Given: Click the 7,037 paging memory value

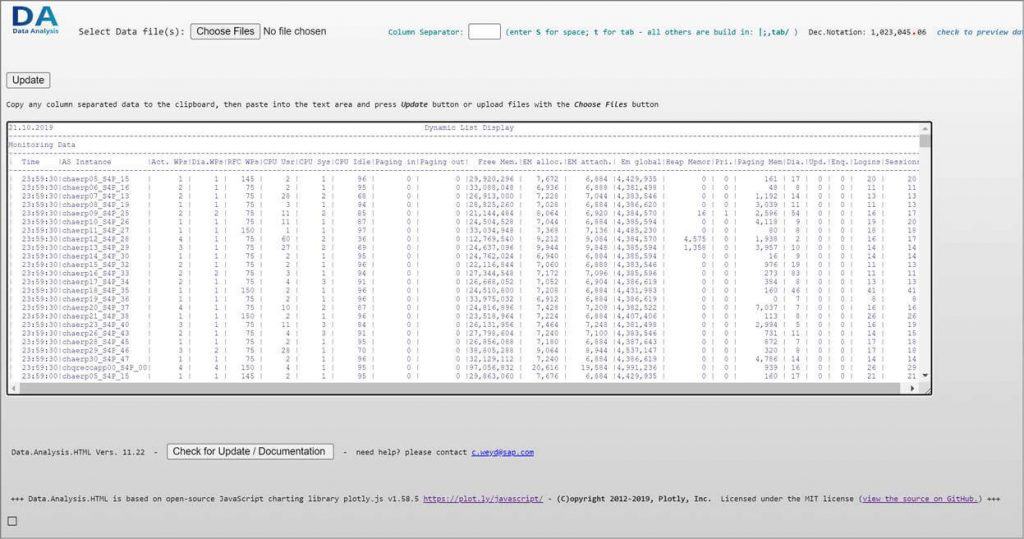Looking at the screenshot, I should [766, 307].
